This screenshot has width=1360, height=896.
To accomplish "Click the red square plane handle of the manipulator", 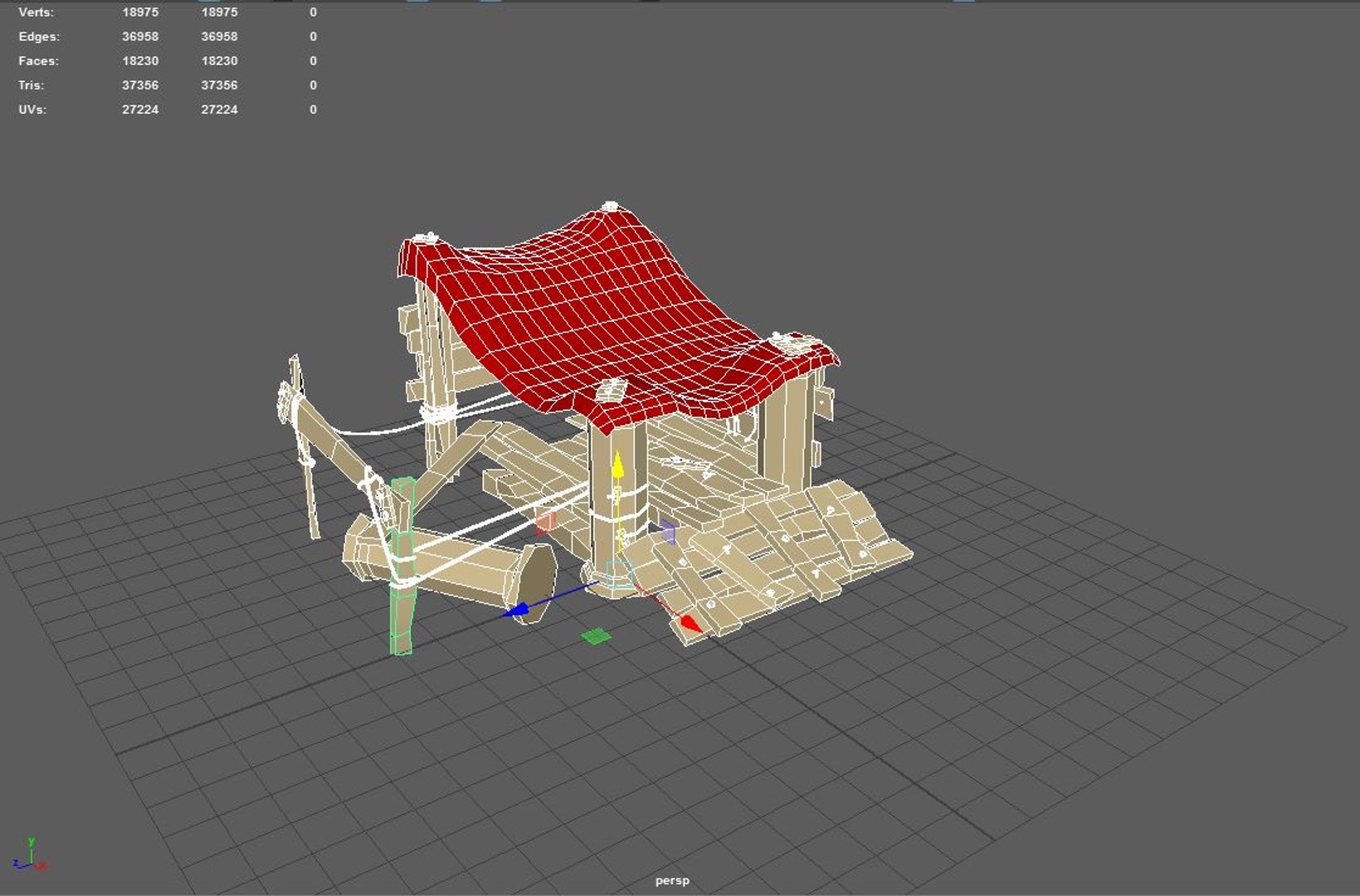I will tap(545, 523).
